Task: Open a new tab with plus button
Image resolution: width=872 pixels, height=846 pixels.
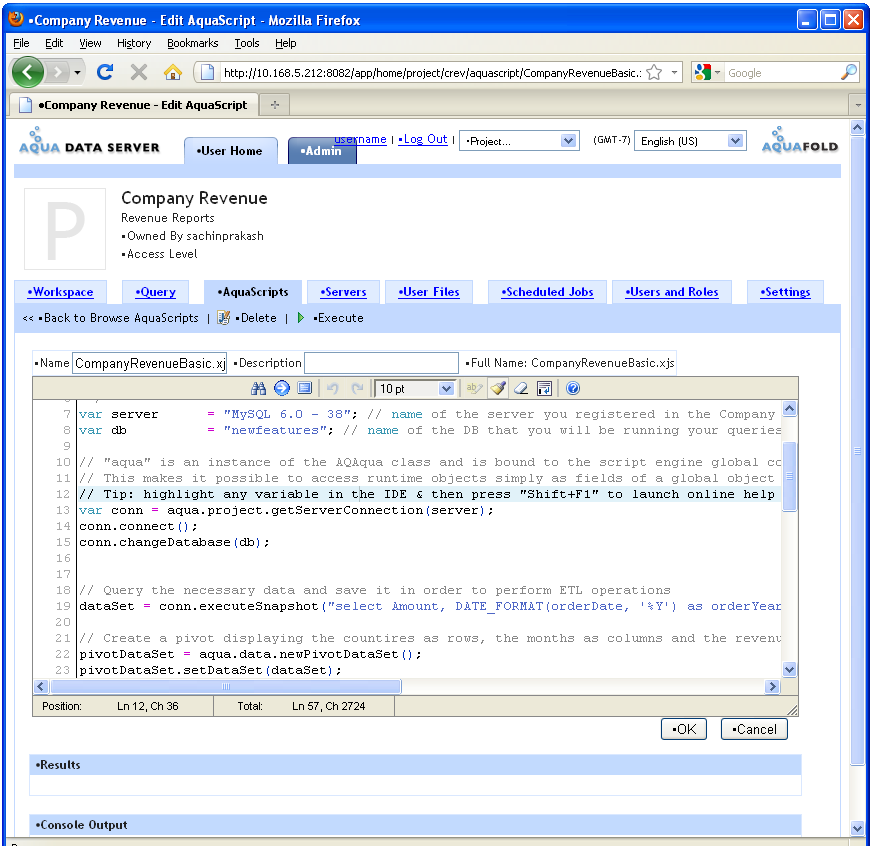Action: (x=275, y=105)
